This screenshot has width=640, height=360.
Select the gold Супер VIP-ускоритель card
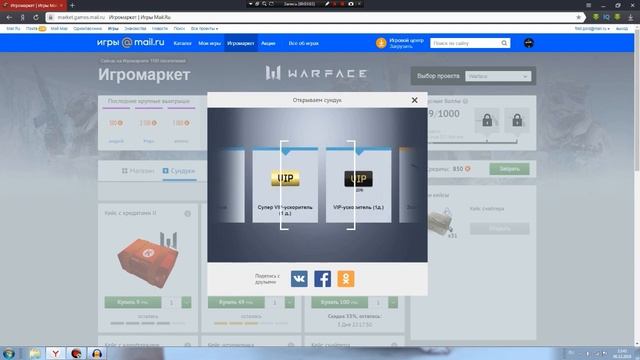[285, 185]
